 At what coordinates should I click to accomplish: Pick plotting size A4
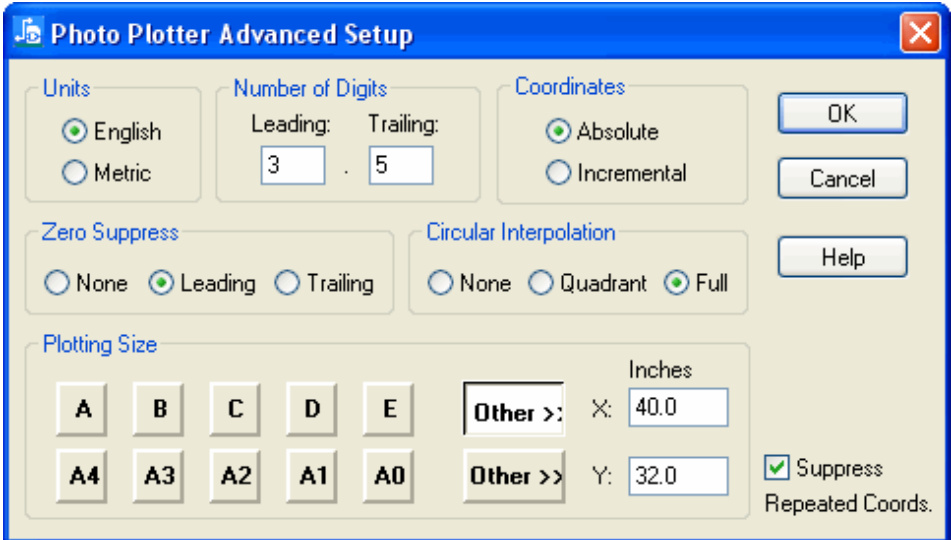click(82, 476)
